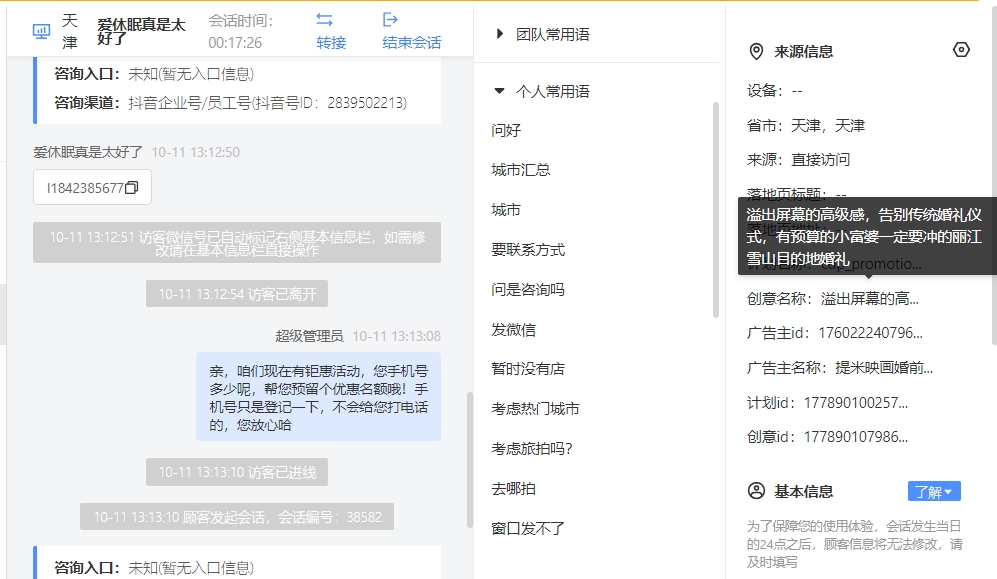
Task: Select the 城市 quick phrase
Action: [x=506, y=210]
